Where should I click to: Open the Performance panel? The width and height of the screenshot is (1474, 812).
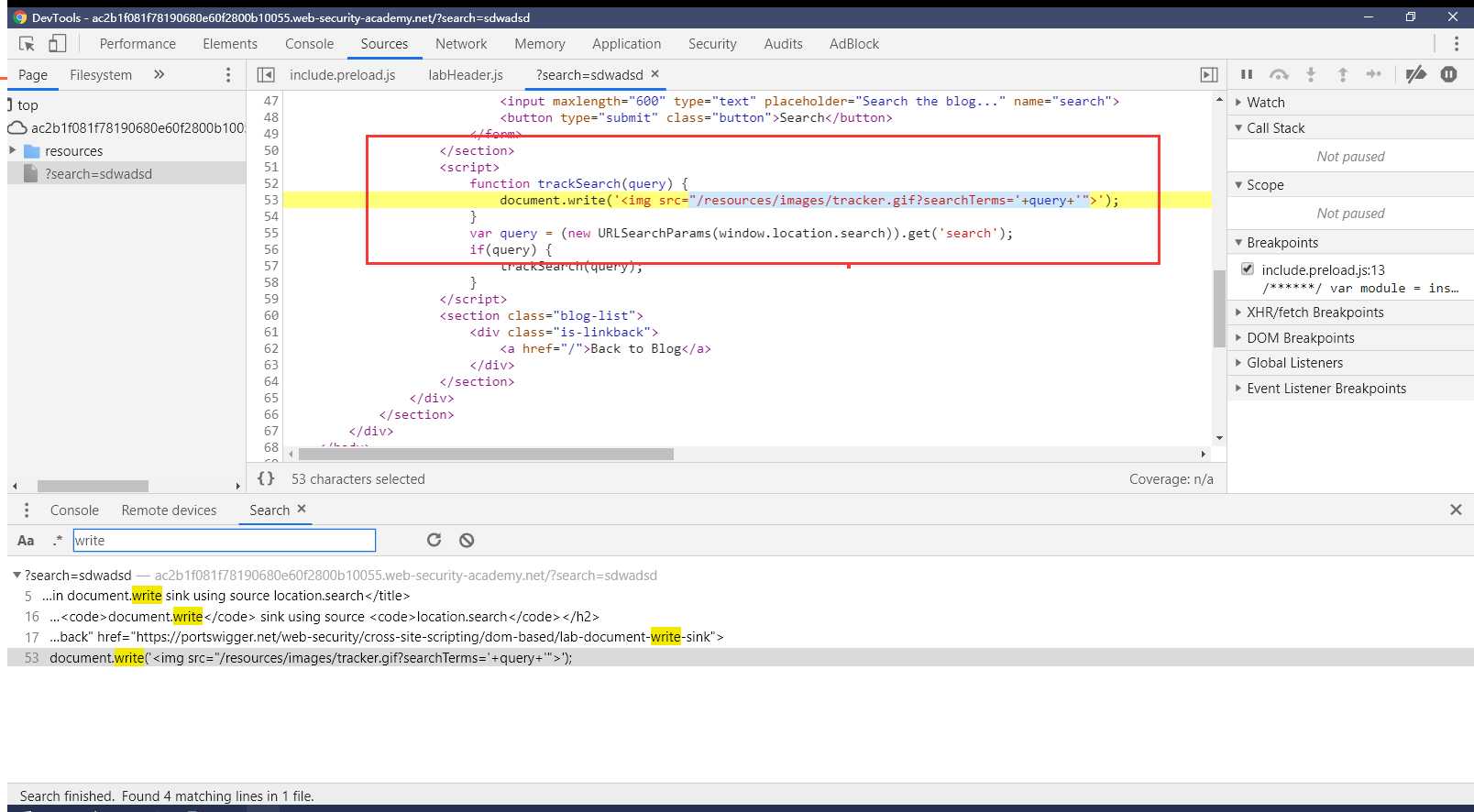click(x=137, y=43)
